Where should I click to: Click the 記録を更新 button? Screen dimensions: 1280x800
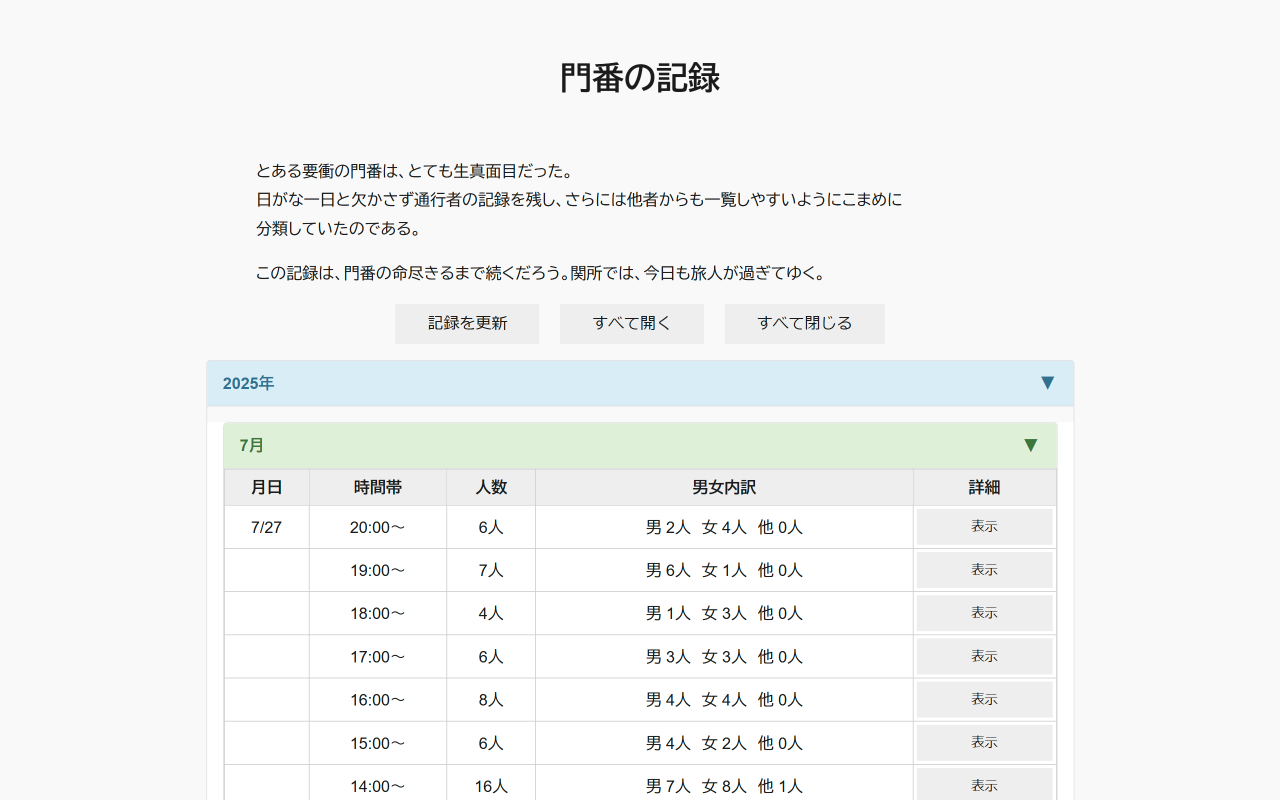pos(467,324)
